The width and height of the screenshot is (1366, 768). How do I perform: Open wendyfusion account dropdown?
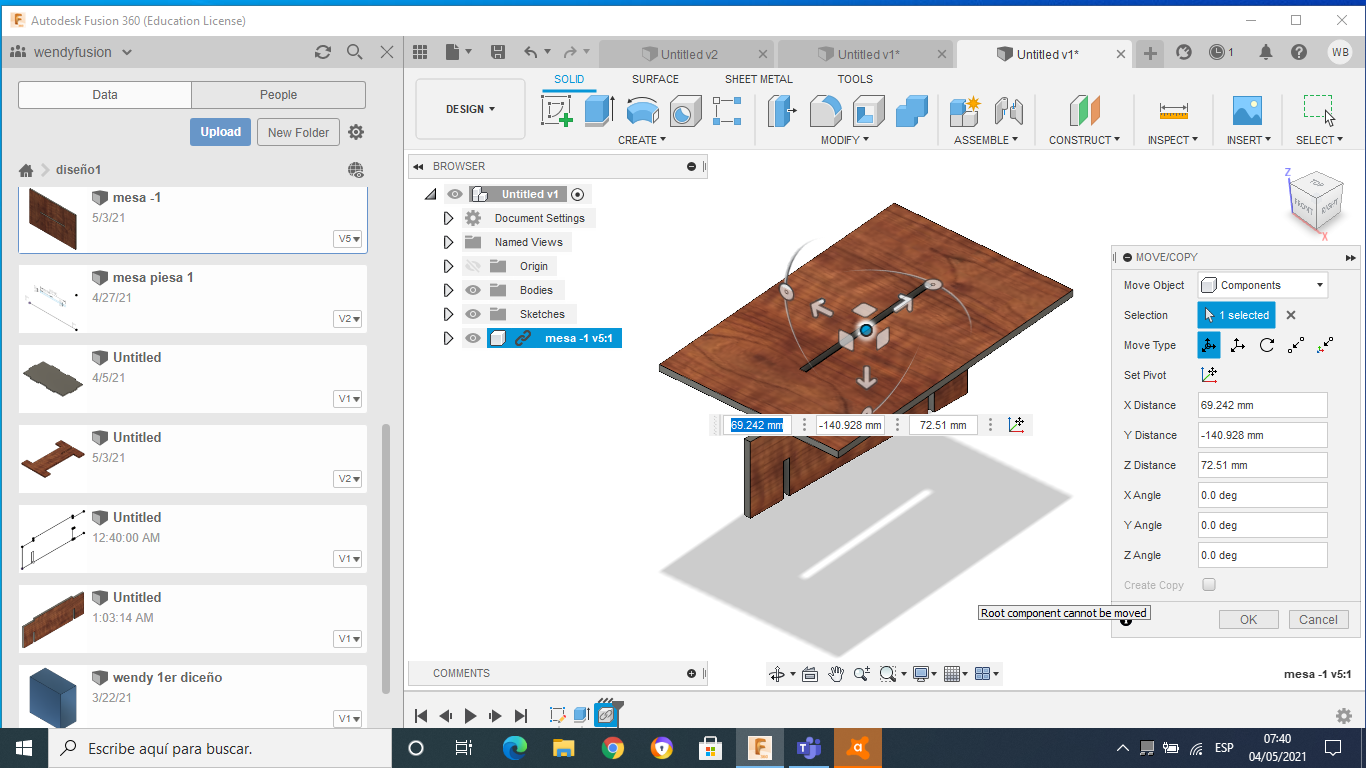coord(83,52)
